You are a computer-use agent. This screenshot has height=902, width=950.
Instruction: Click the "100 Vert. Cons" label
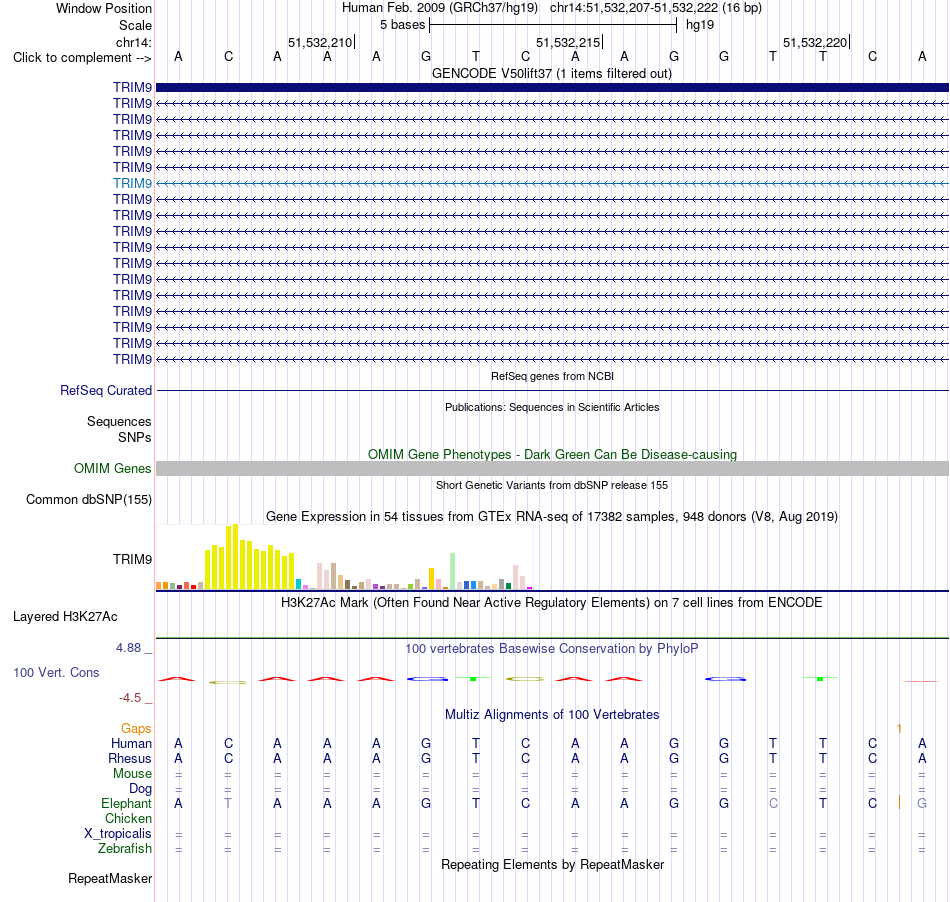click(x=56, y=672)
